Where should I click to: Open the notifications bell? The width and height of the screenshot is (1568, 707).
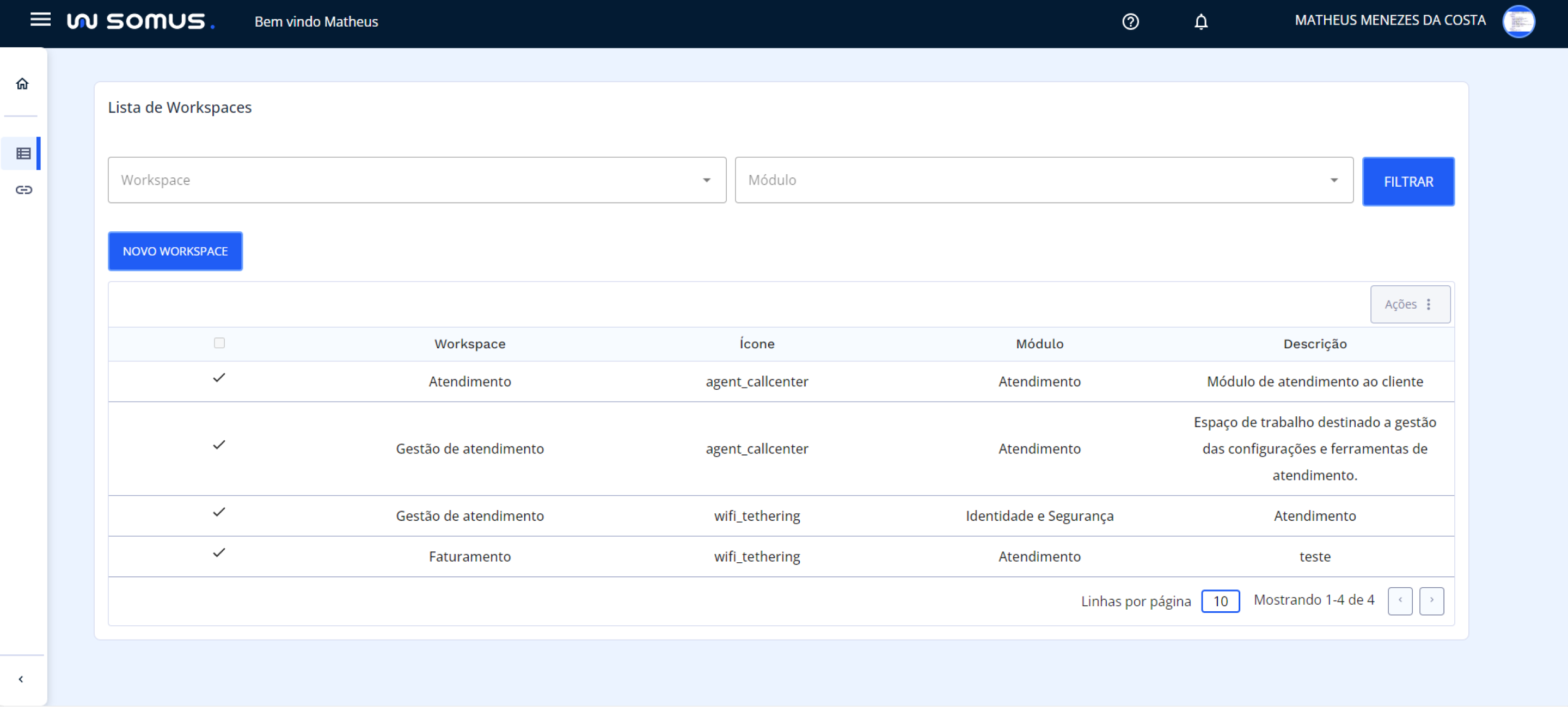(1200, 22)
